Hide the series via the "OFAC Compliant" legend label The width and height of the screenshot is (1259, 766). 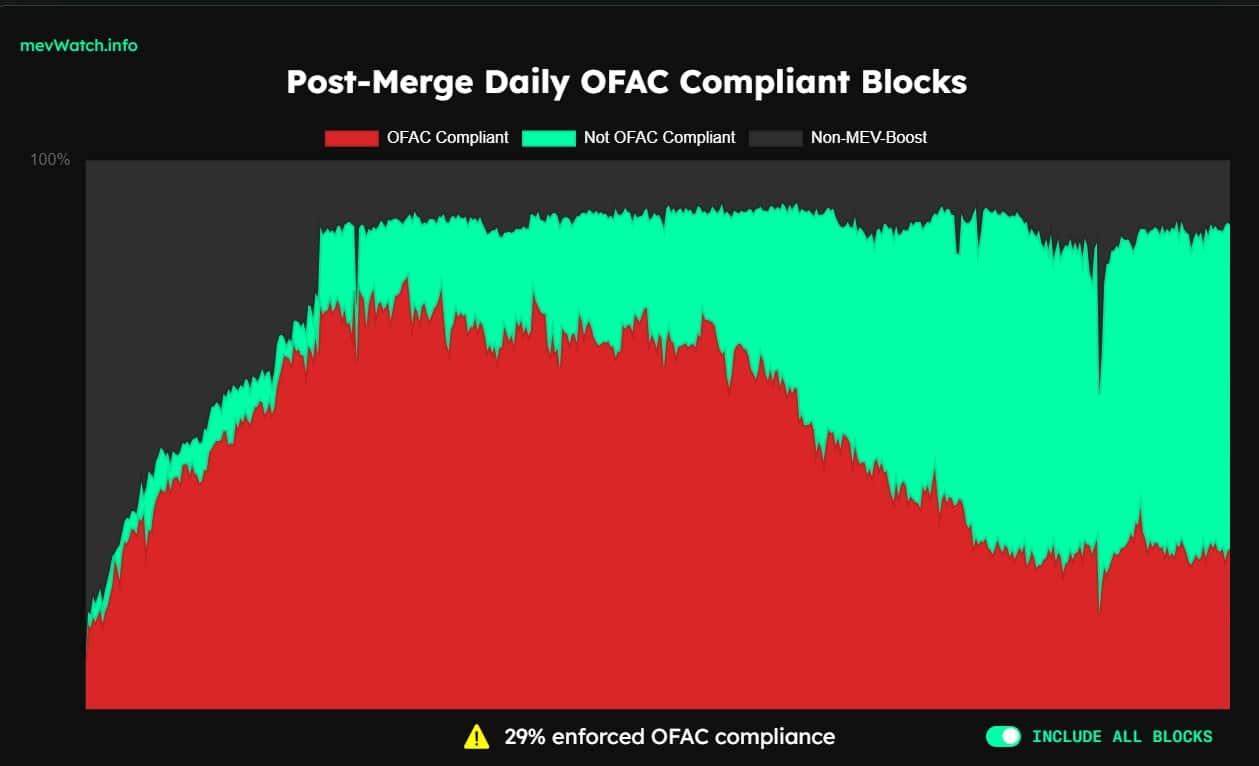click(x=447, y=138)
